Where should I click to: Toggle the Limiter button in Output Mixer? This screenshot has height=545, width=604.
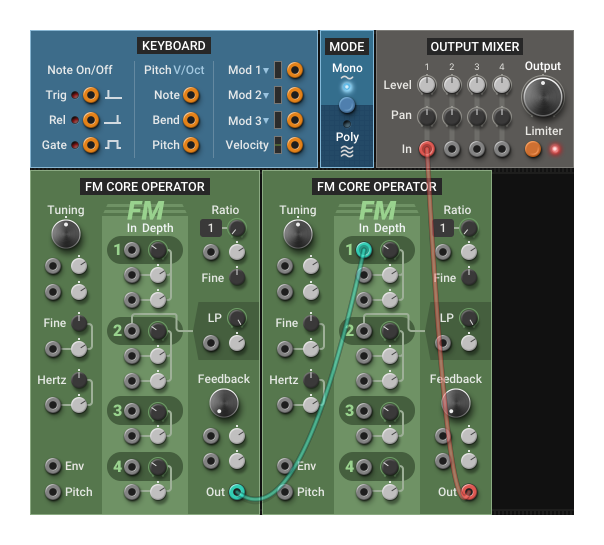click(x=533, y=149)
